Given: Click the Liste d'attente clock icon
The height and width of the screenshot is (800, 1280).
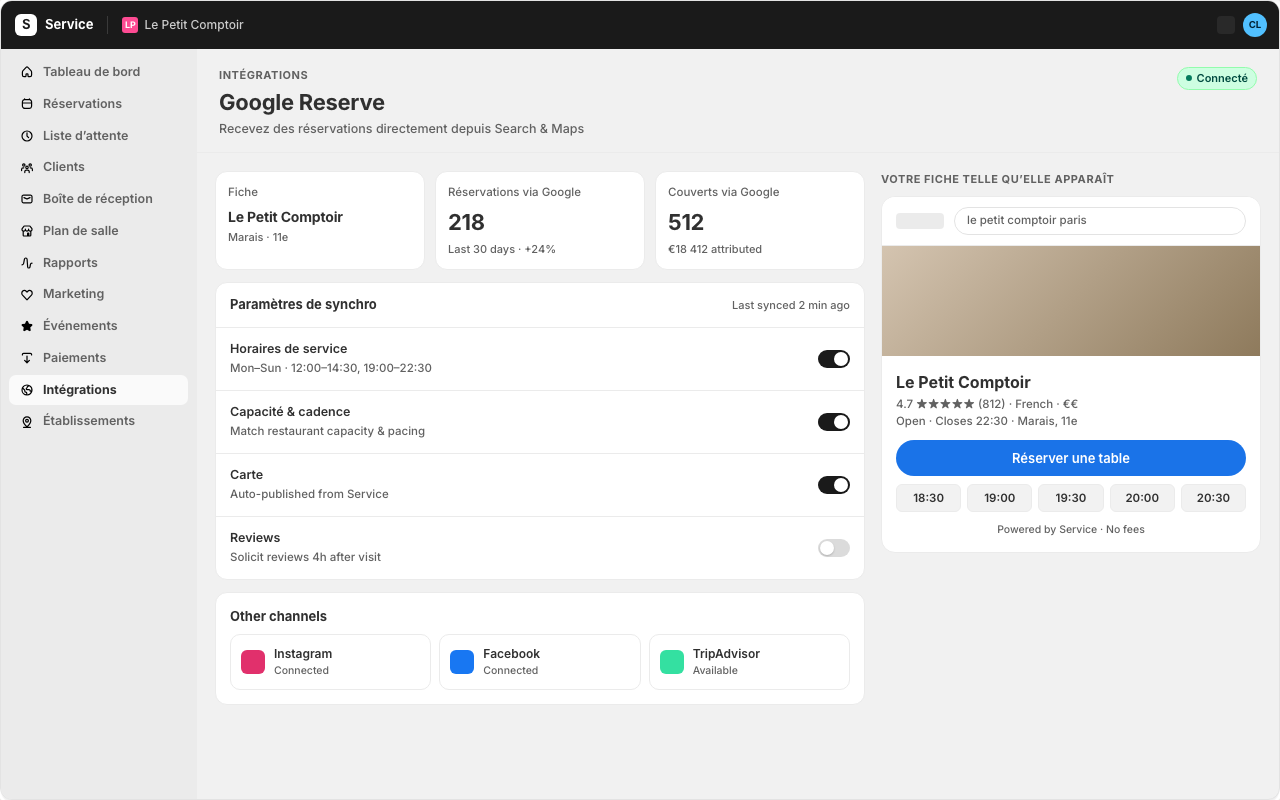Looking at the screenshot, I should [x=27, y=136].
